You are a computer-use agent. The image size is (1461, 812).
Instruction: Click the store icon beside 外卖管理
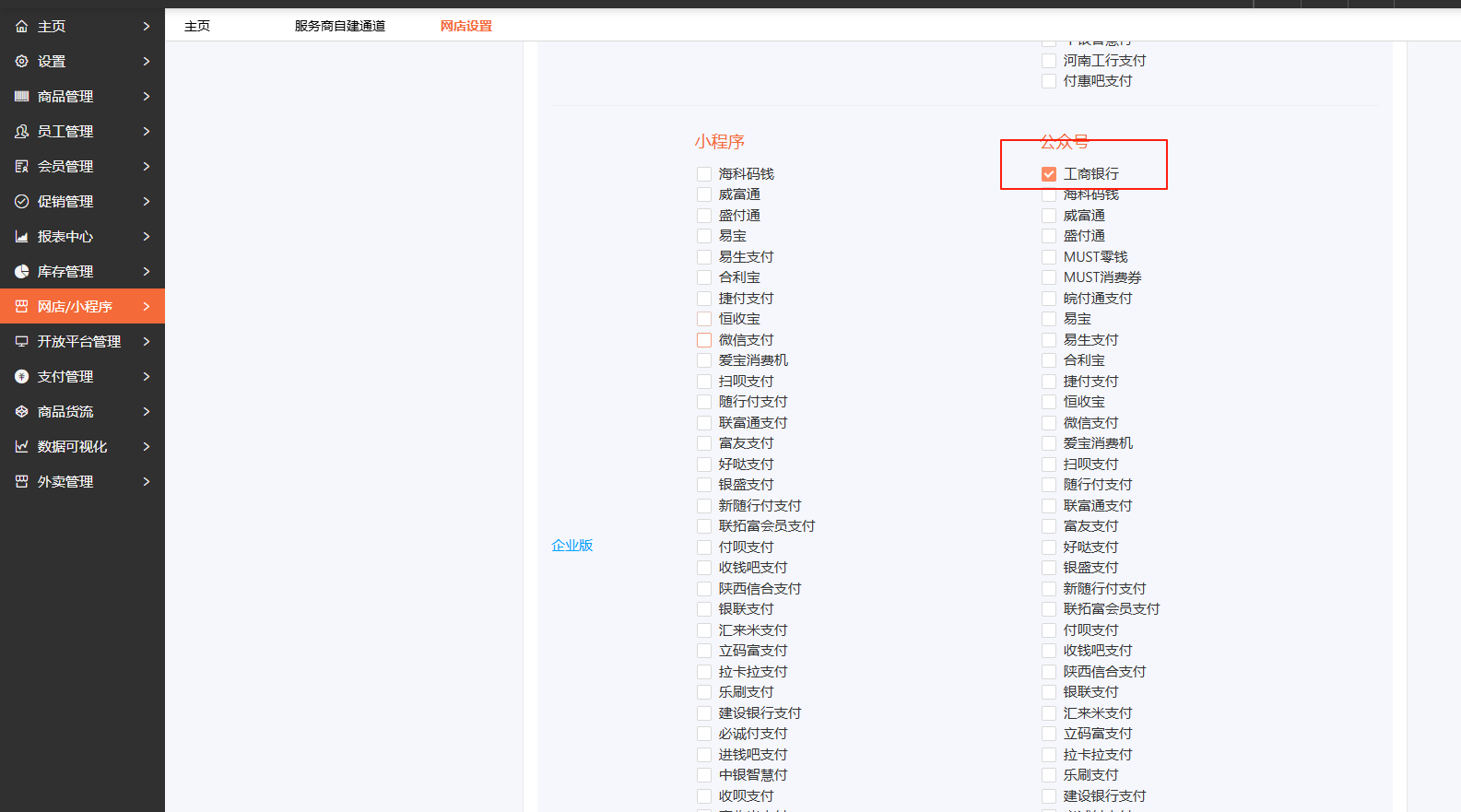point(21,482)
